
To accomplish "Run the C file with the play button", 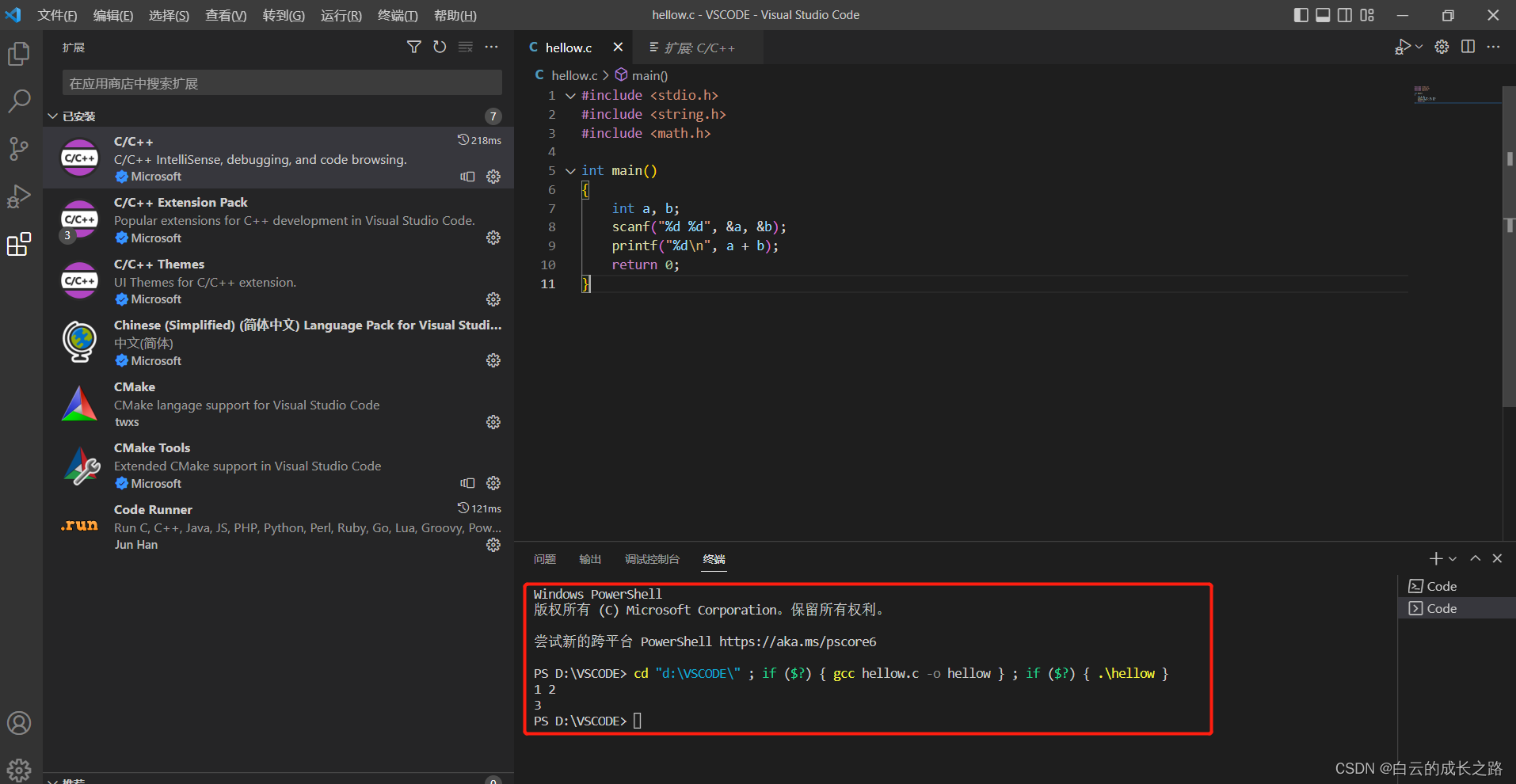I will pos(1402,48).
